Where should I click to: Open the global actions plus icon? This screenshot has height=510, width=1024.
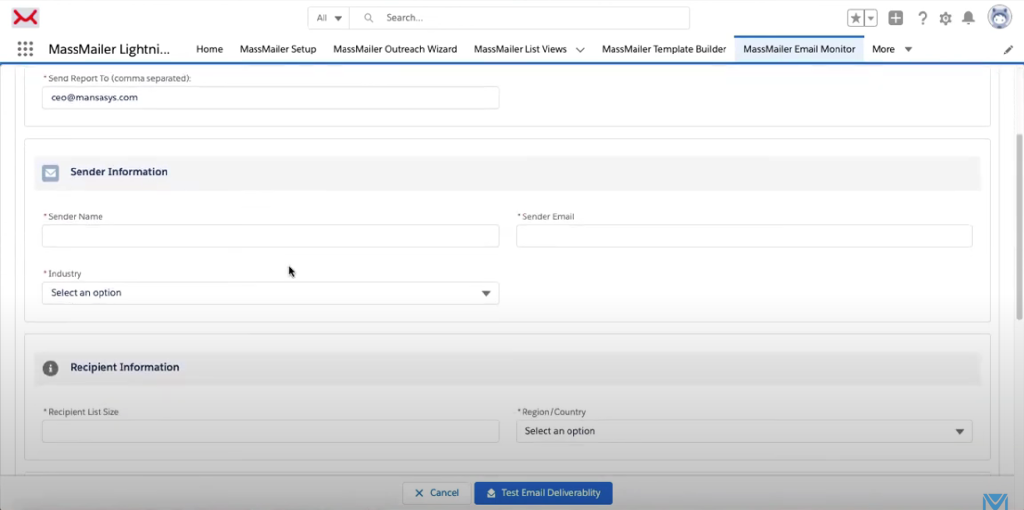click(895, 18)
